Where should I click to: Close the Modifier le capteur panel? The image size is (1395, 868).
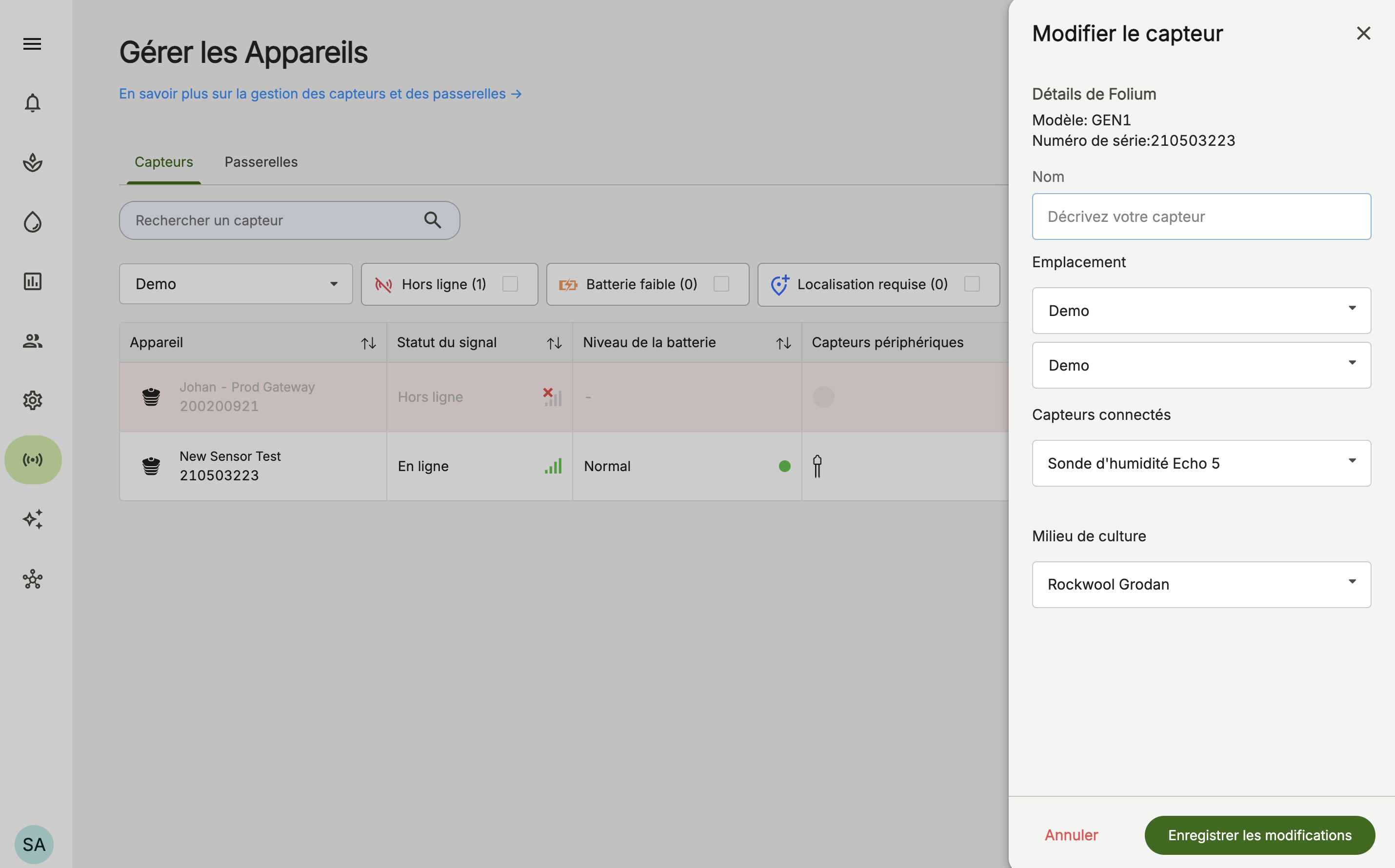click(x=1363, y=33)
